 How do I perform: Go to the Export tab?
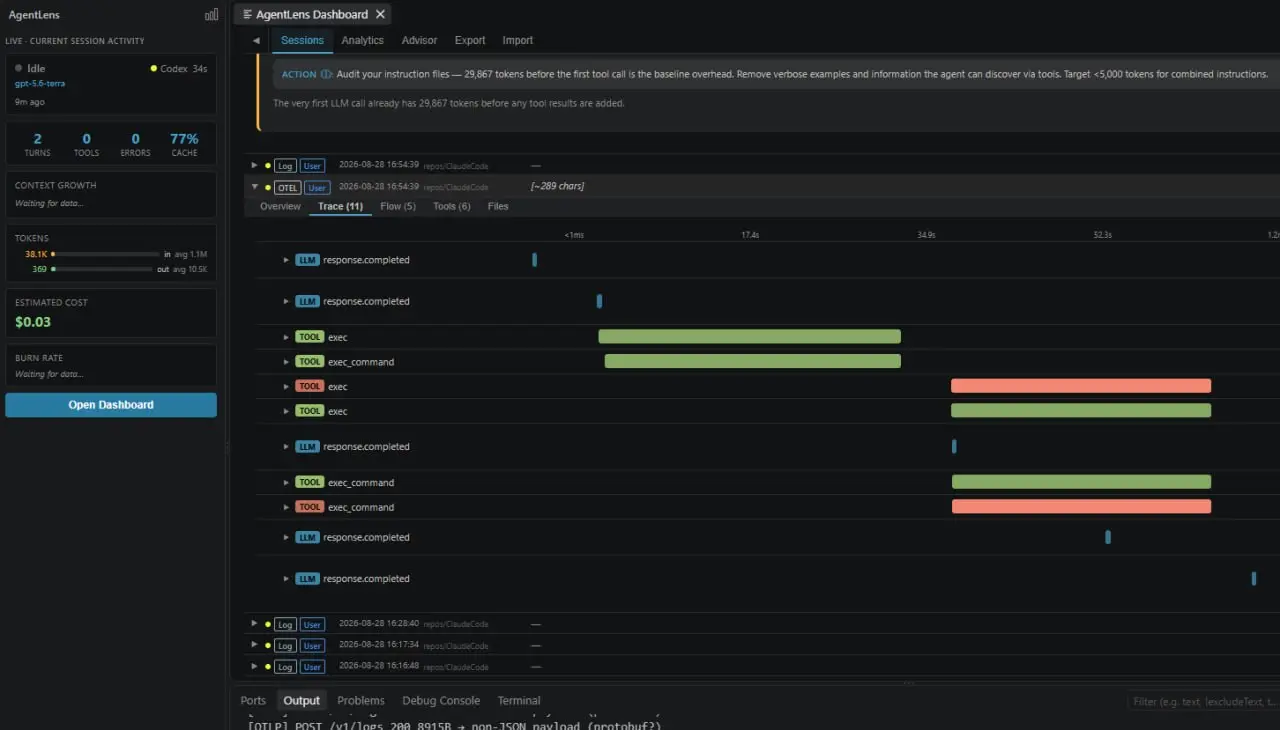pos(470,40)
